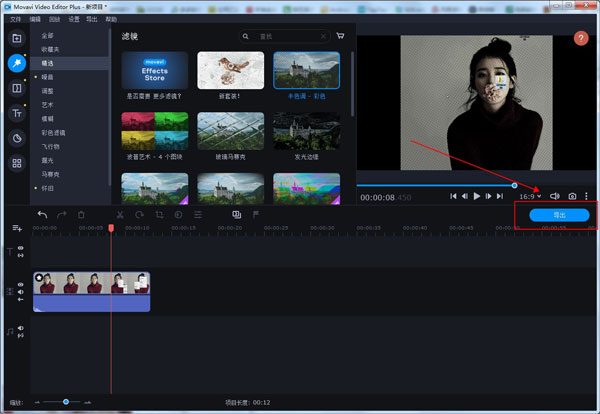Toggle video track visibility eye icon
The width and height of the screenshot is (600, 414).
click(21, 283)
